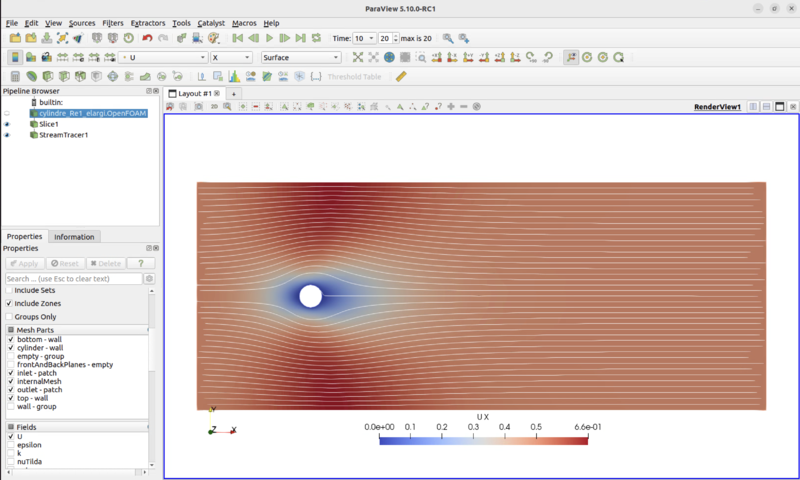Click the Find Data magnifier icon
Screen dimensions: 800x480
(x=447, y=38)
